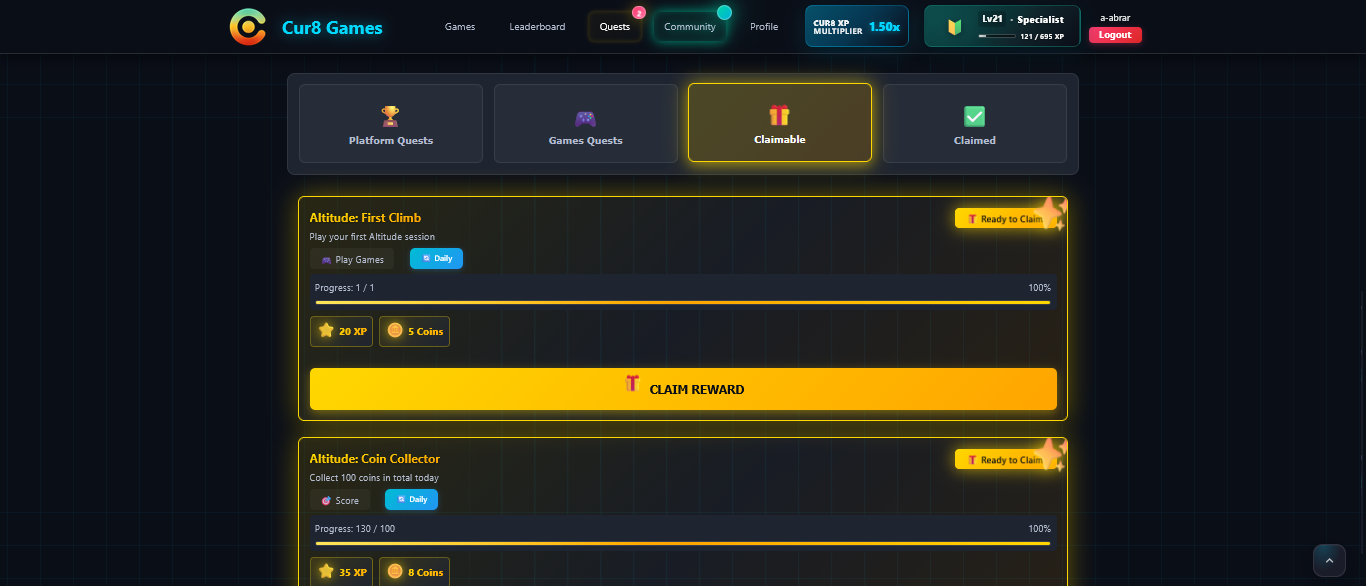Click the star icon next to 35 XP
The height and width of the screenshot is (586, 1366).
[326, 571]
